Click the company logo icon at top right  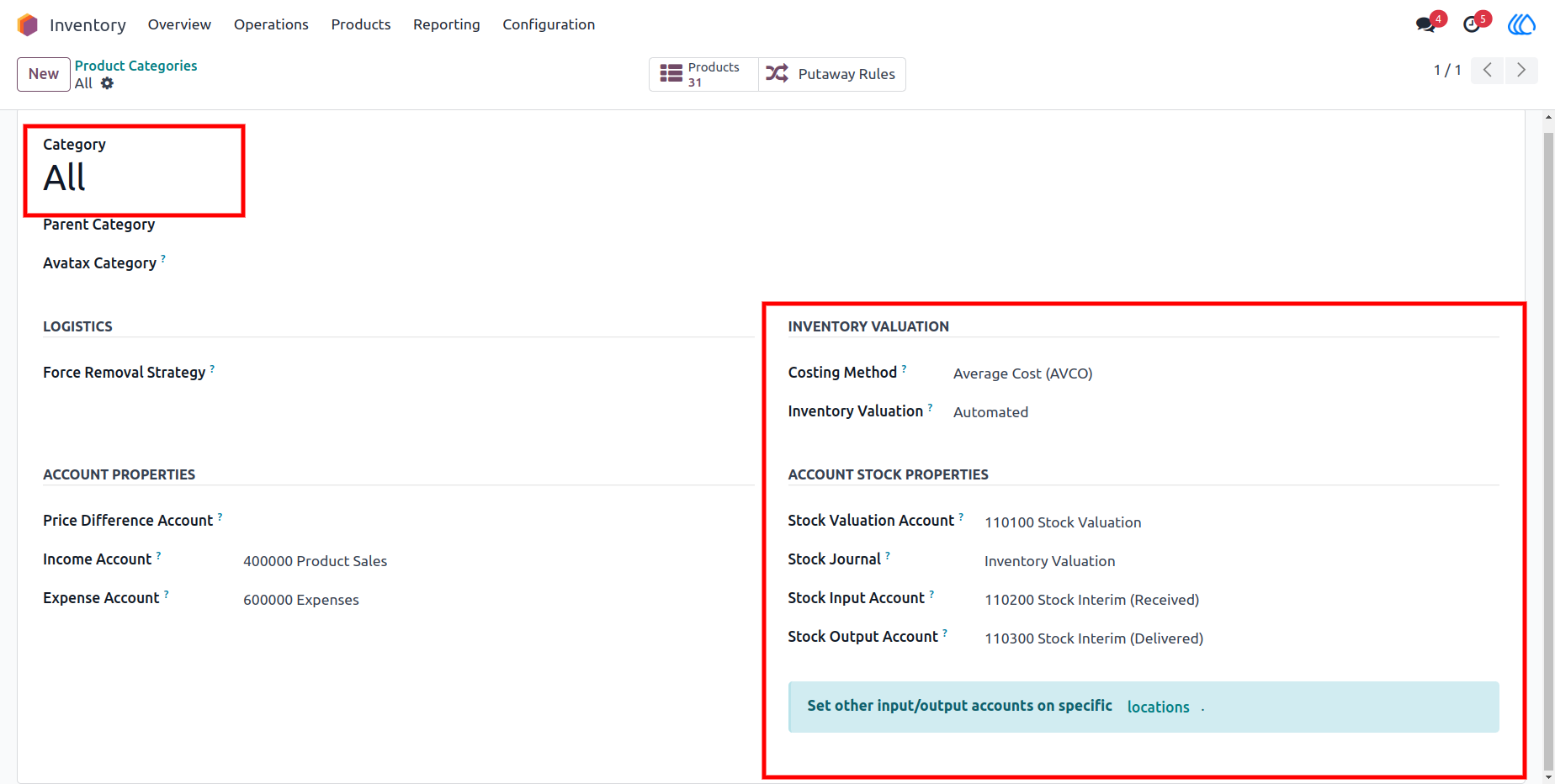1521,24
